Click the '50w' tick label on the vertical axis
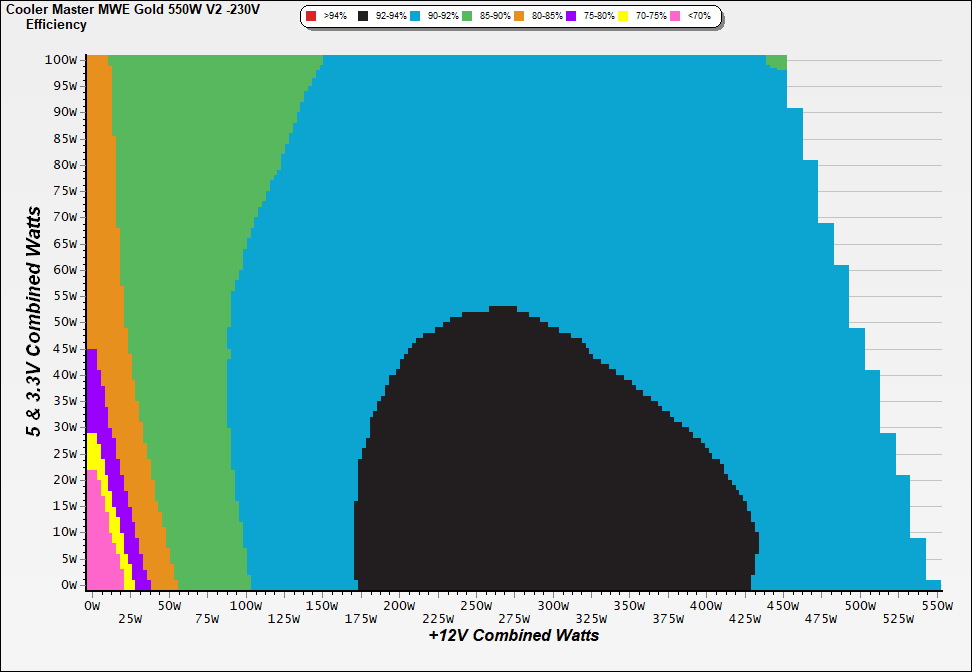 coord(64,322)
